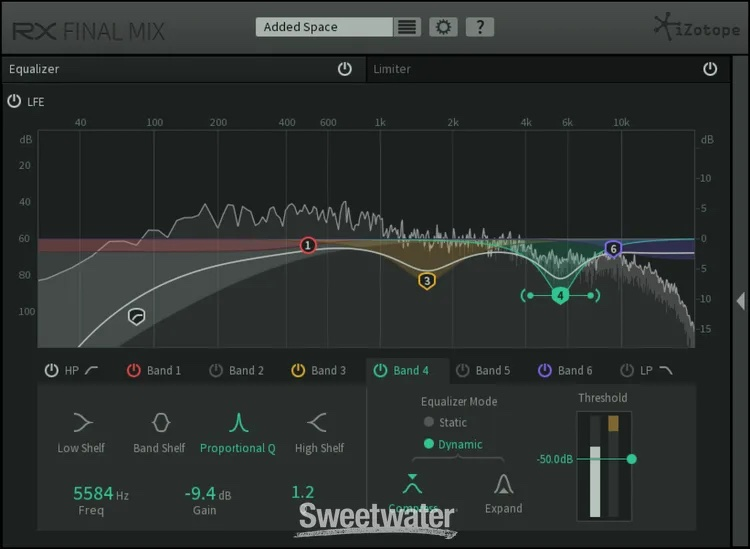Choose the Band Shelf filter shape icon

[160, 422]
